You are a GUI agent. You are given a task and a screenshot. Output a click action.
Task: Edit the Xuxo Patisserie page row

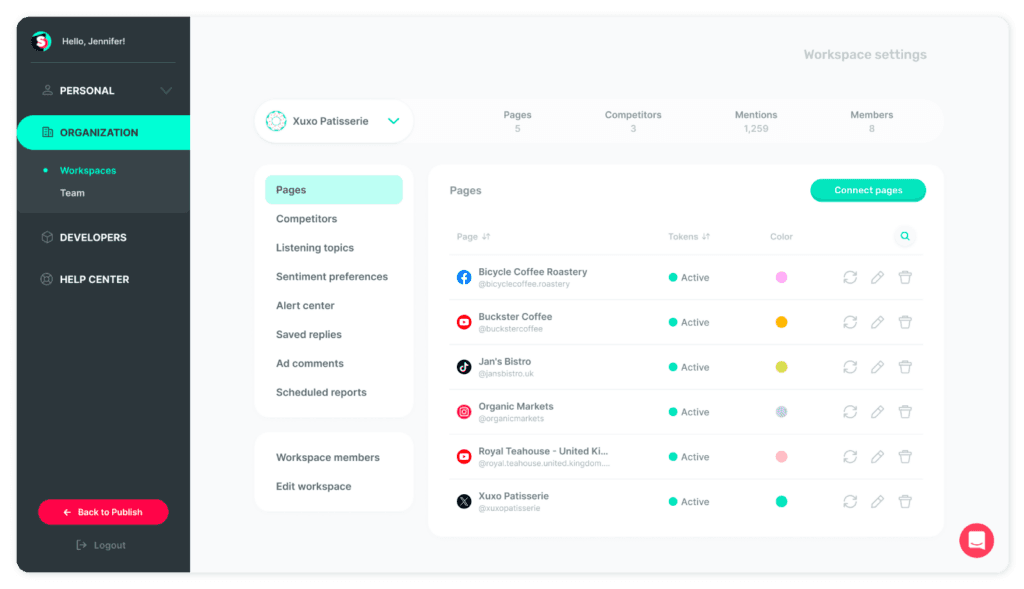(877, 501)
